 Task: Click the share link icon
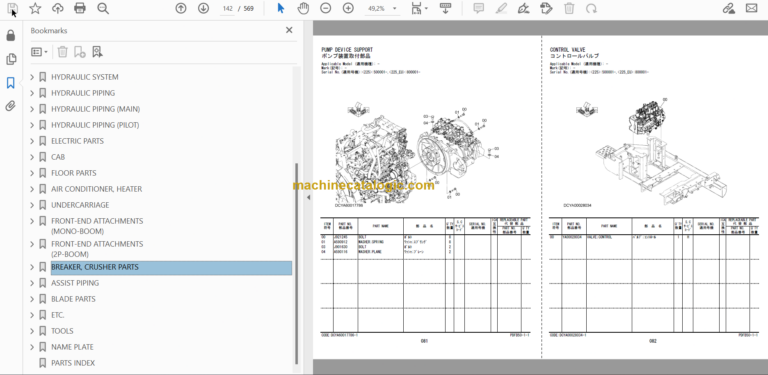pyautogui.click(x=729, y=8)
